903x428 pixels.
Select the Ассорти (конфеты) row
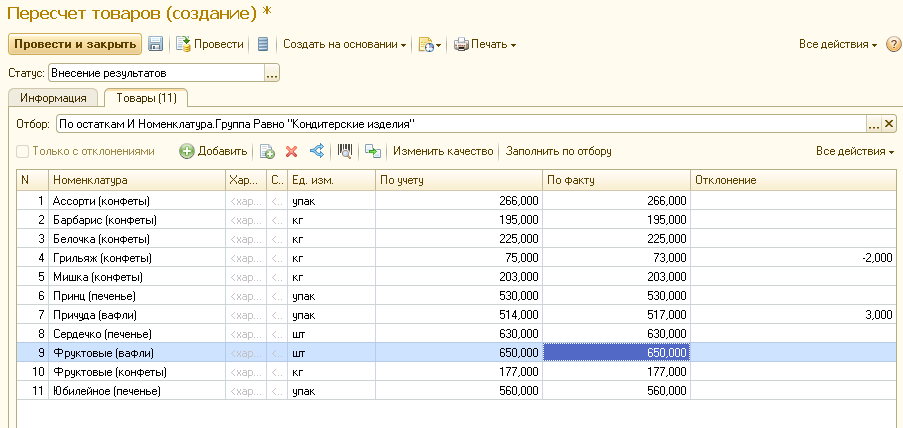tap(457, 200)
